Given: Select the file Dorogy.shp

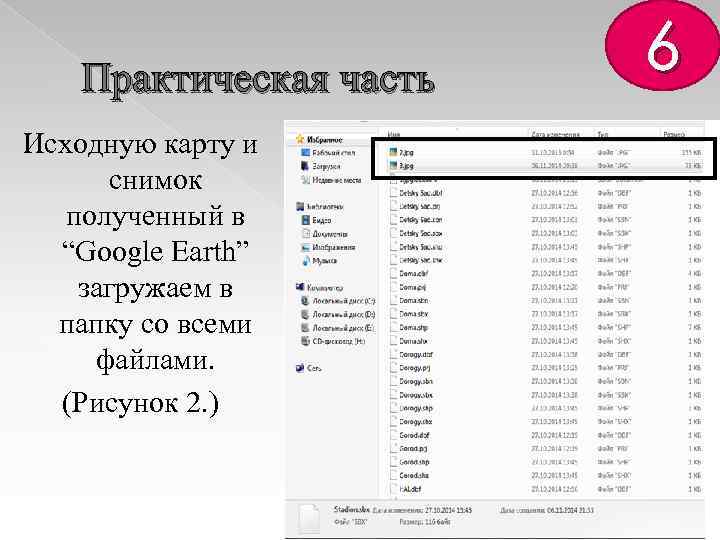Looking at the screenshot, I should pyautogui.click(x=416, y=408).
